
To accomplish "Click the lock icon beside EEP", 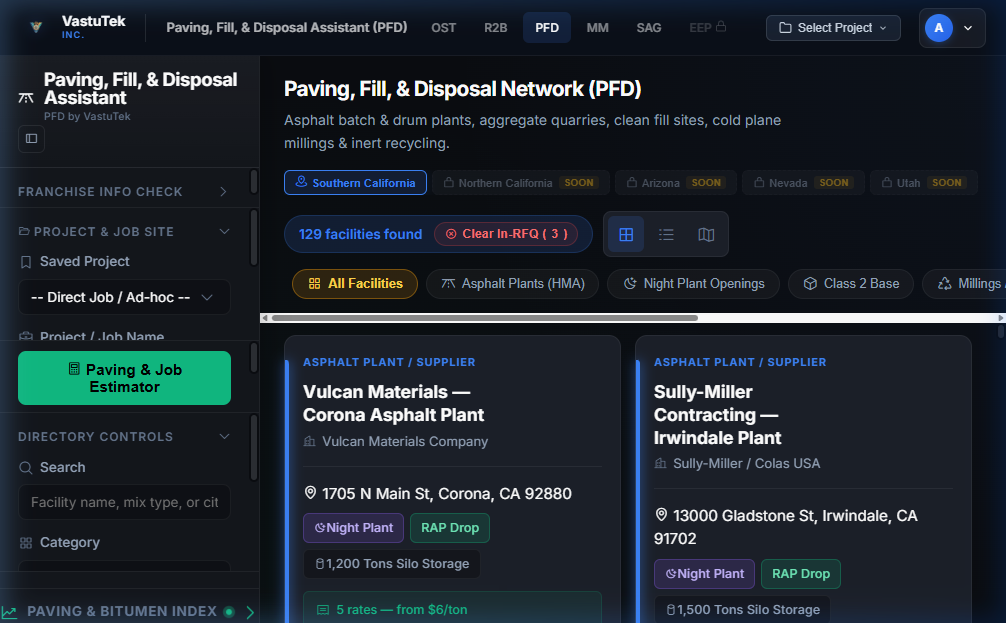I will 721,26.
